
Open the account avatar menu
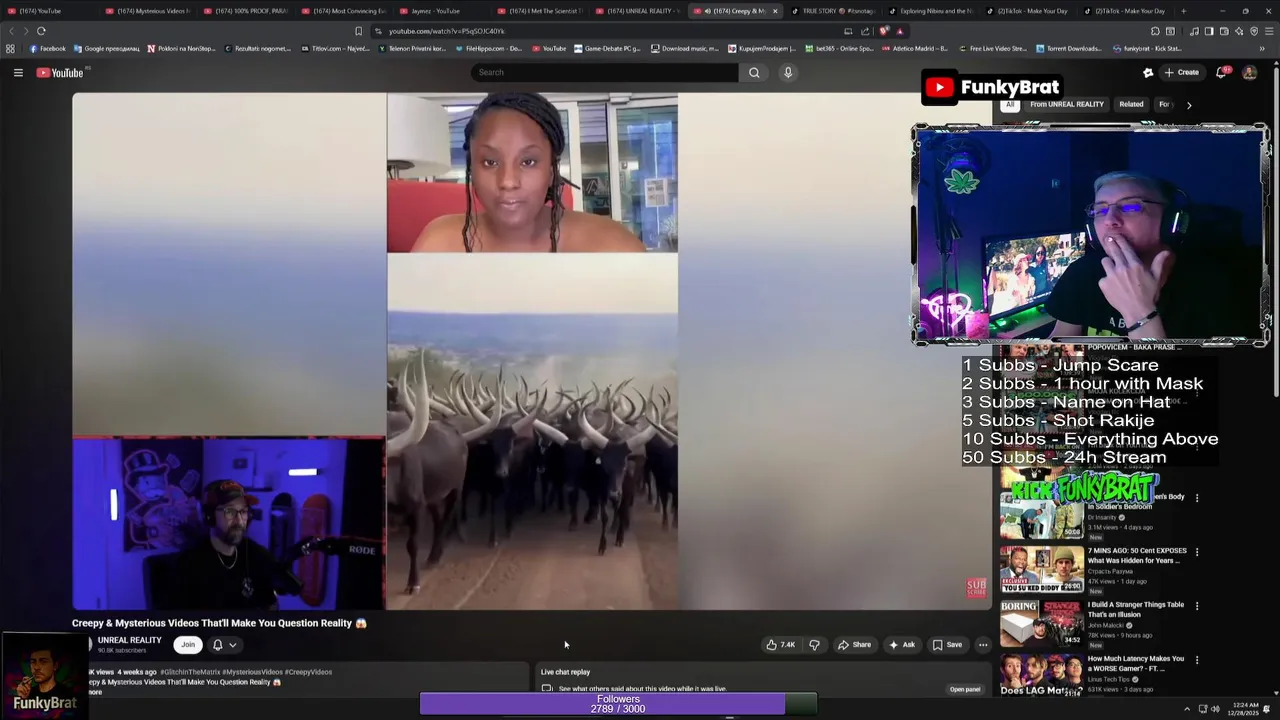click(x=1249, y=72)
